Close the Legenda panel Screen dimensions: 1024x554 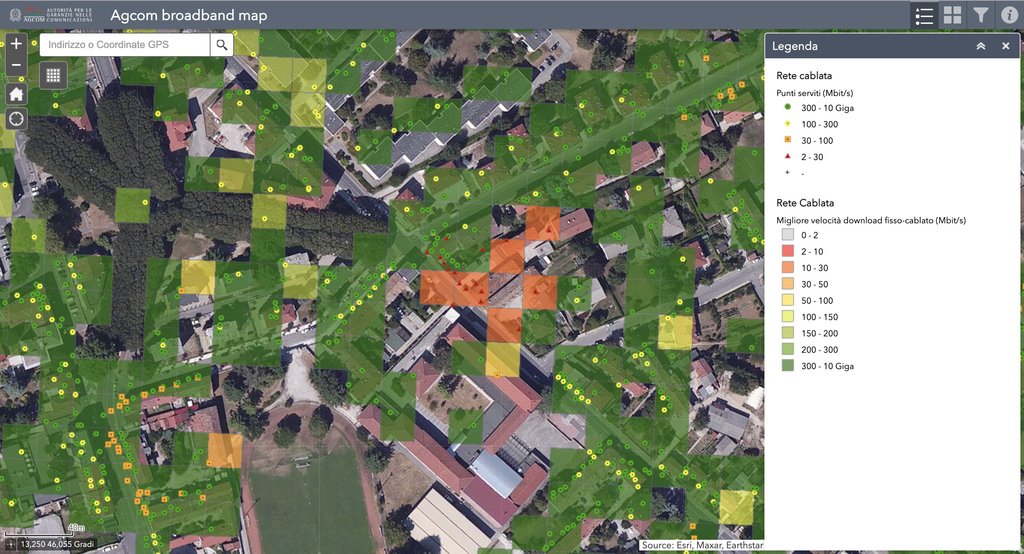[1004, 46]
